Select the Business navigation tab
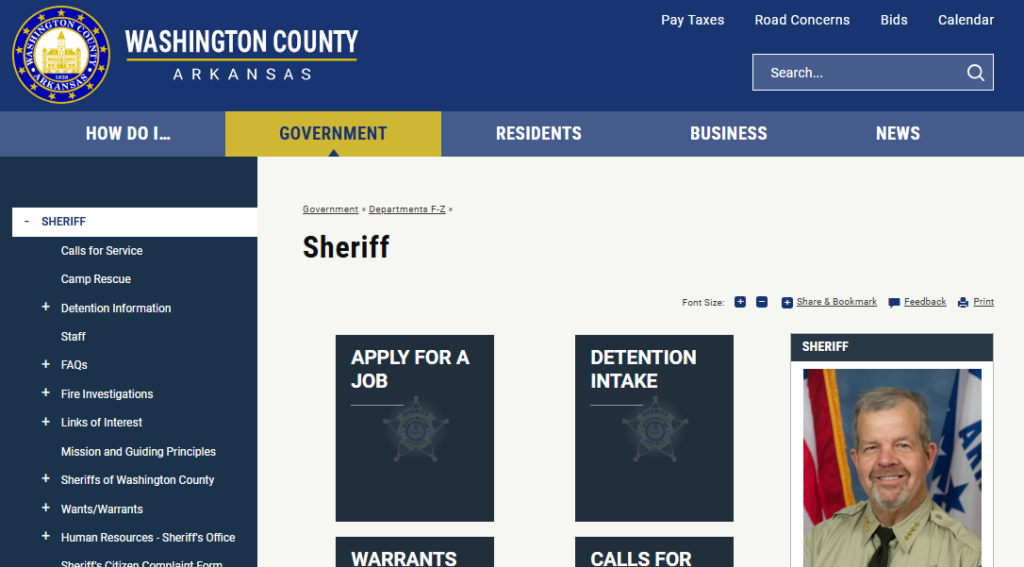This screenshot has height=567, width=1024. 728,134
